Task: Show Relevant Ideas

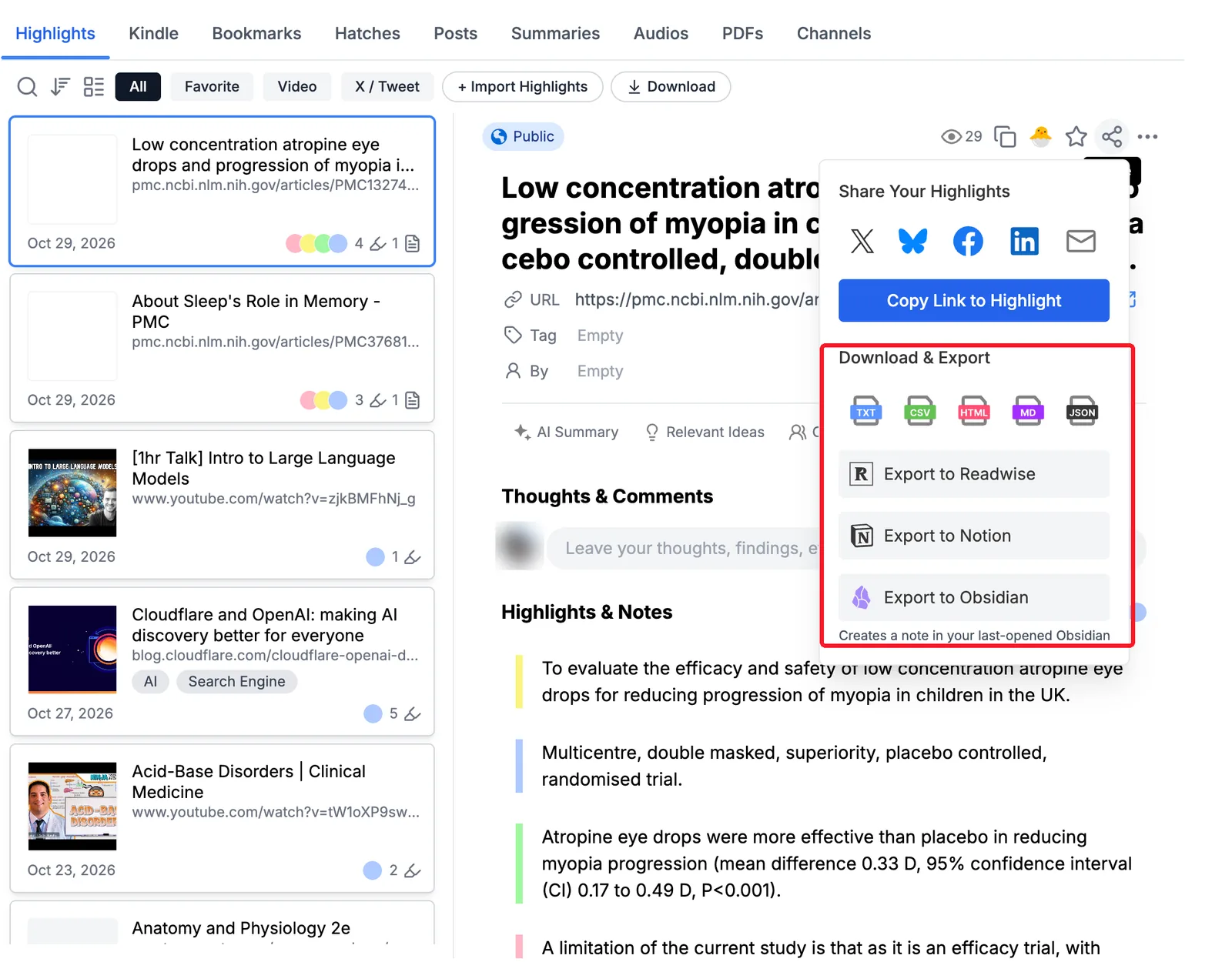Action: point(705,433)
